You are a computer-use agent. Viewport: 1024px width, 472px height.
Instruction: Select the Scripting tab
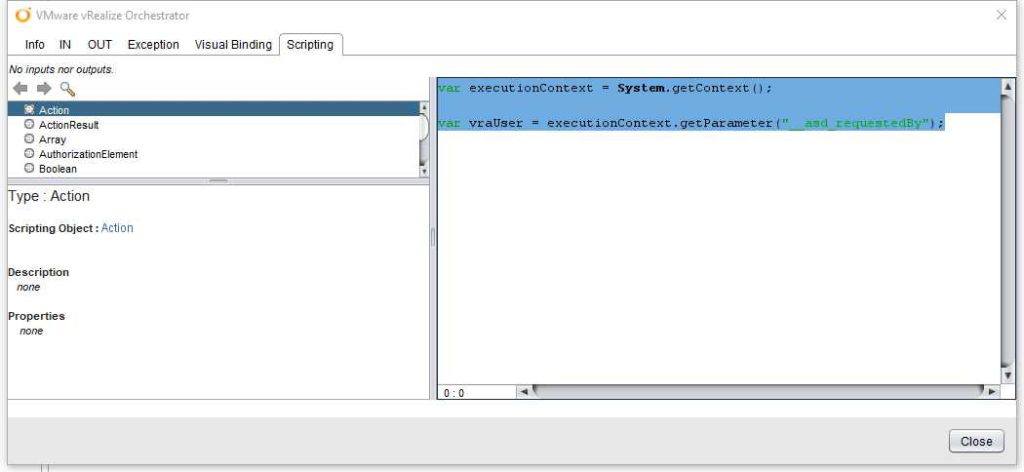click(x=310, y=44)
